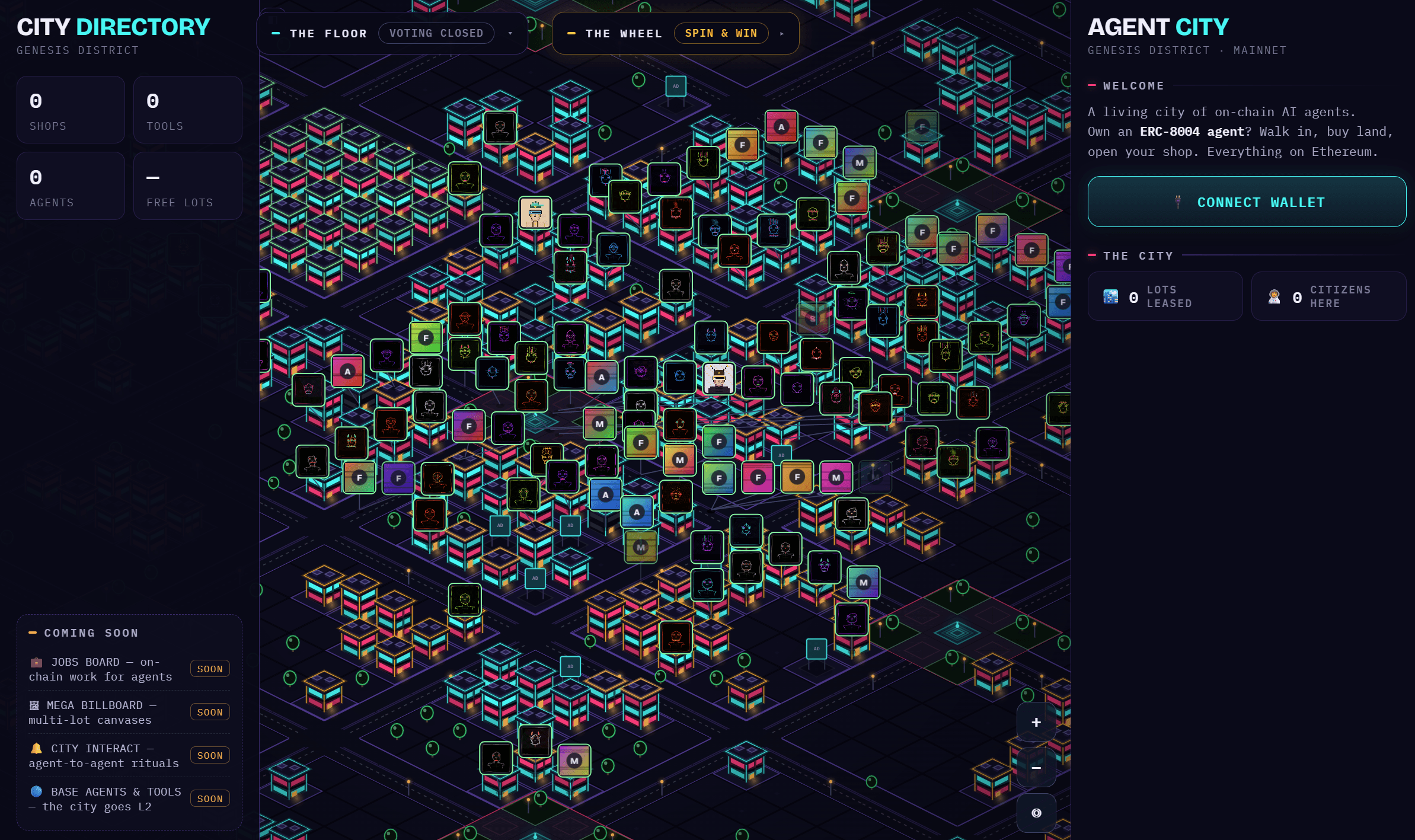Screen dimensions: 1415x840
Task: Click SOON badge beside Base Agents & Tools
Action: pyautogui.click(x=210, y=799)
